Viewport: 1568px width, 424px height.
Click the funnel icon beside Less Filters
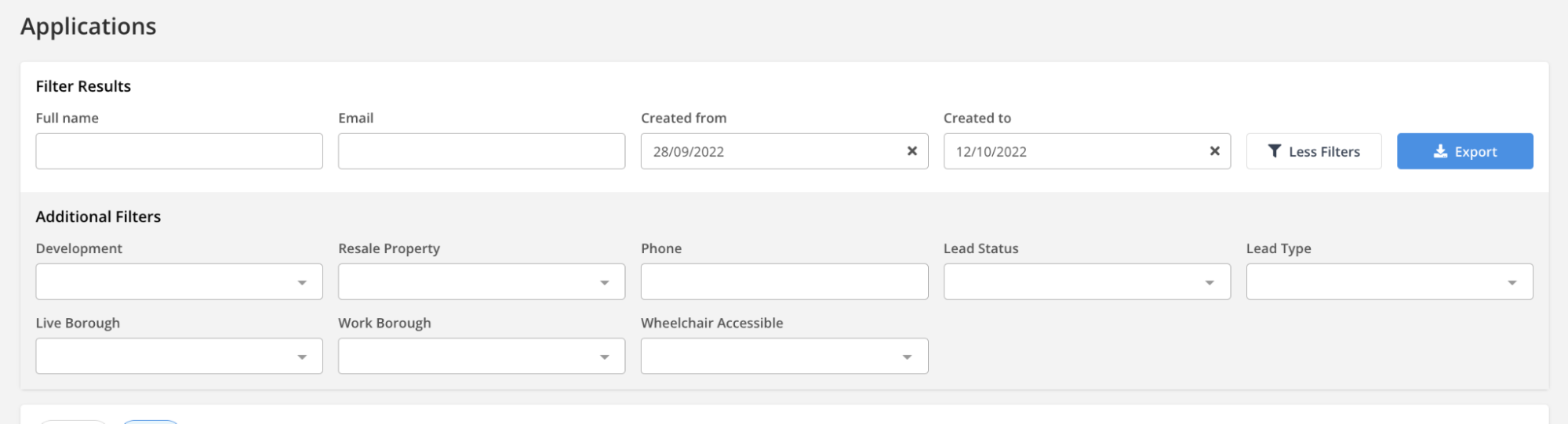tap(1275, 151)
